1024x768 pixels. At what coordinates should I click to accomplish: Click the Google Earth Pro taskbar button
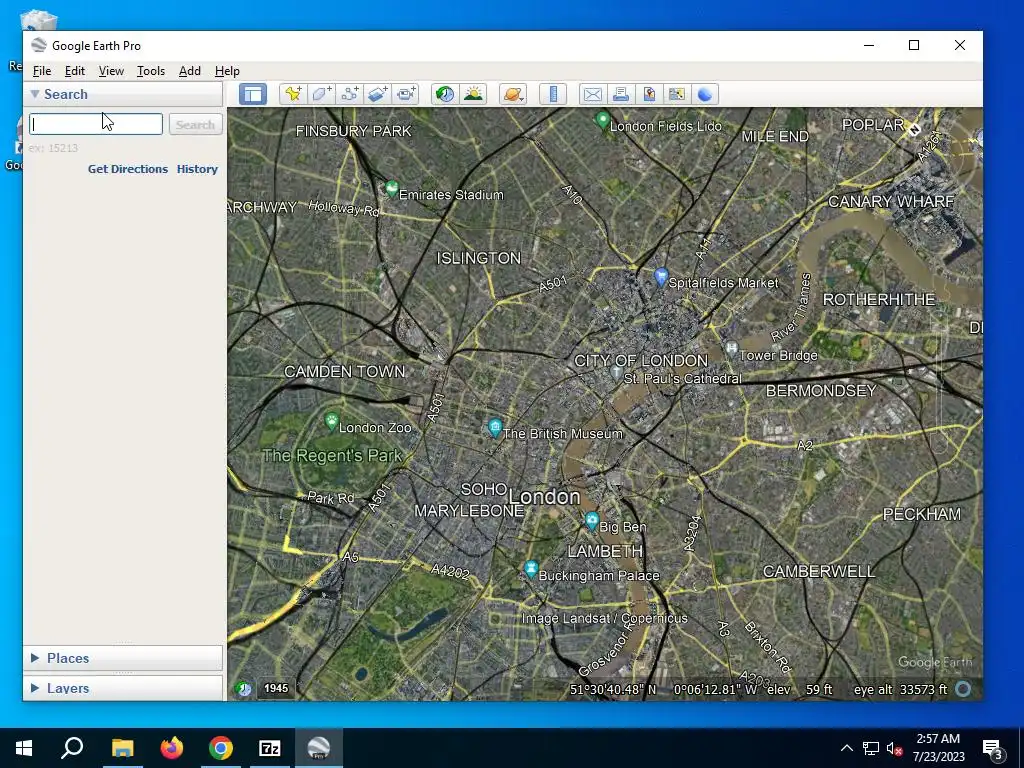pyautogui.click(x=319, y=748)
